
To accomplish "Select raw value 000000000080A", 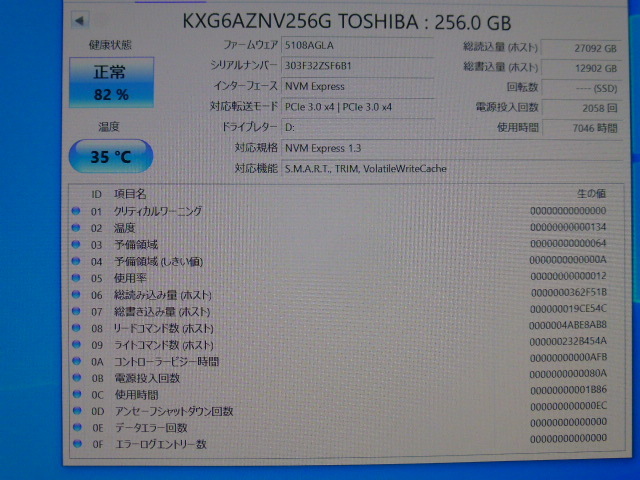I will click(x=568, y=373).
